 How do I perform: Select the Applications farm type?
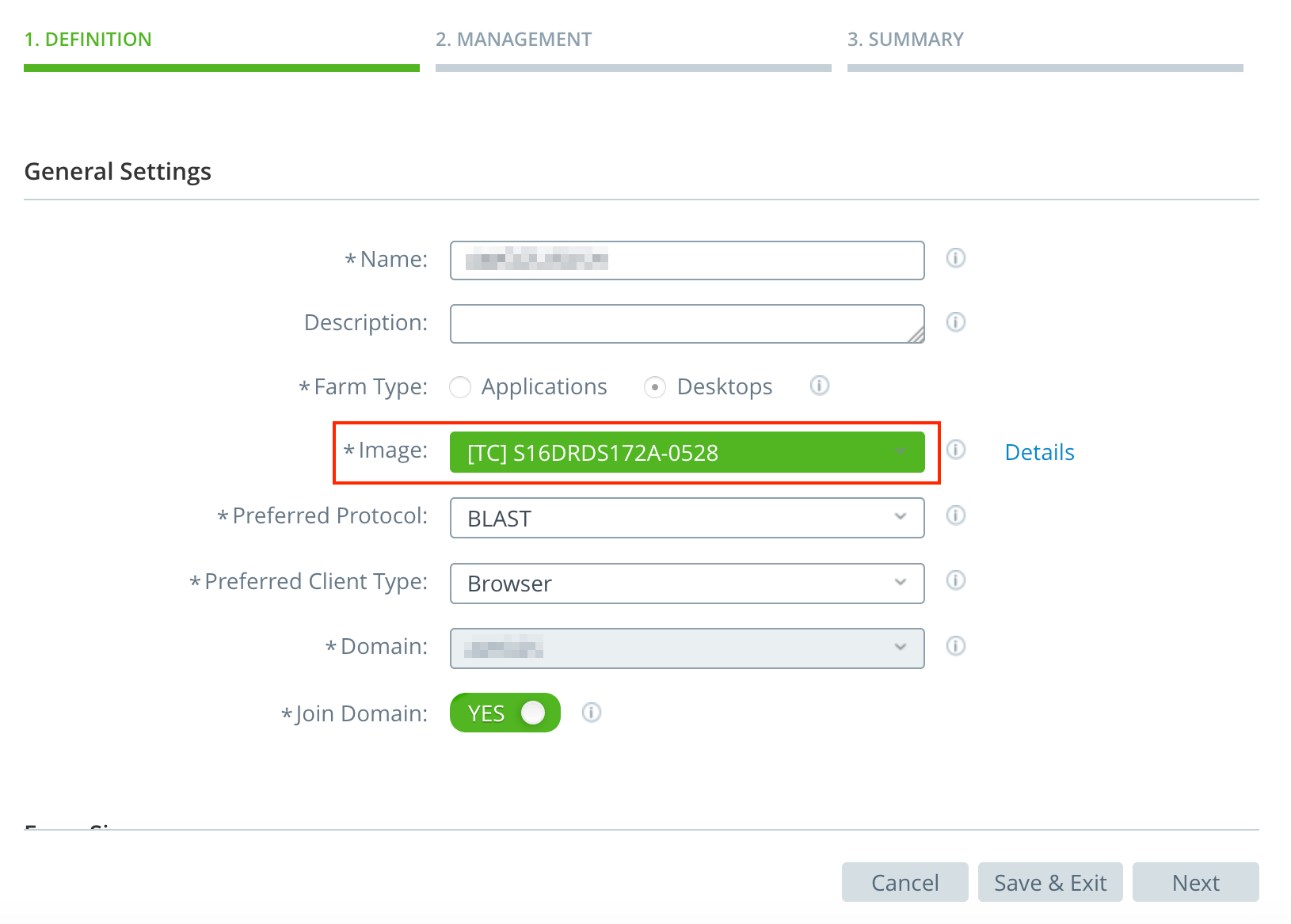(x=460, y=387)
